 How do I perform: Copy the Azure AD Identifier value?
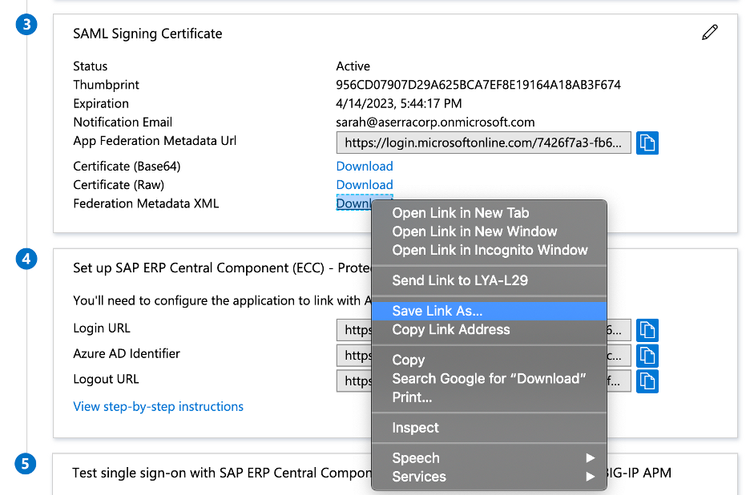647,355
